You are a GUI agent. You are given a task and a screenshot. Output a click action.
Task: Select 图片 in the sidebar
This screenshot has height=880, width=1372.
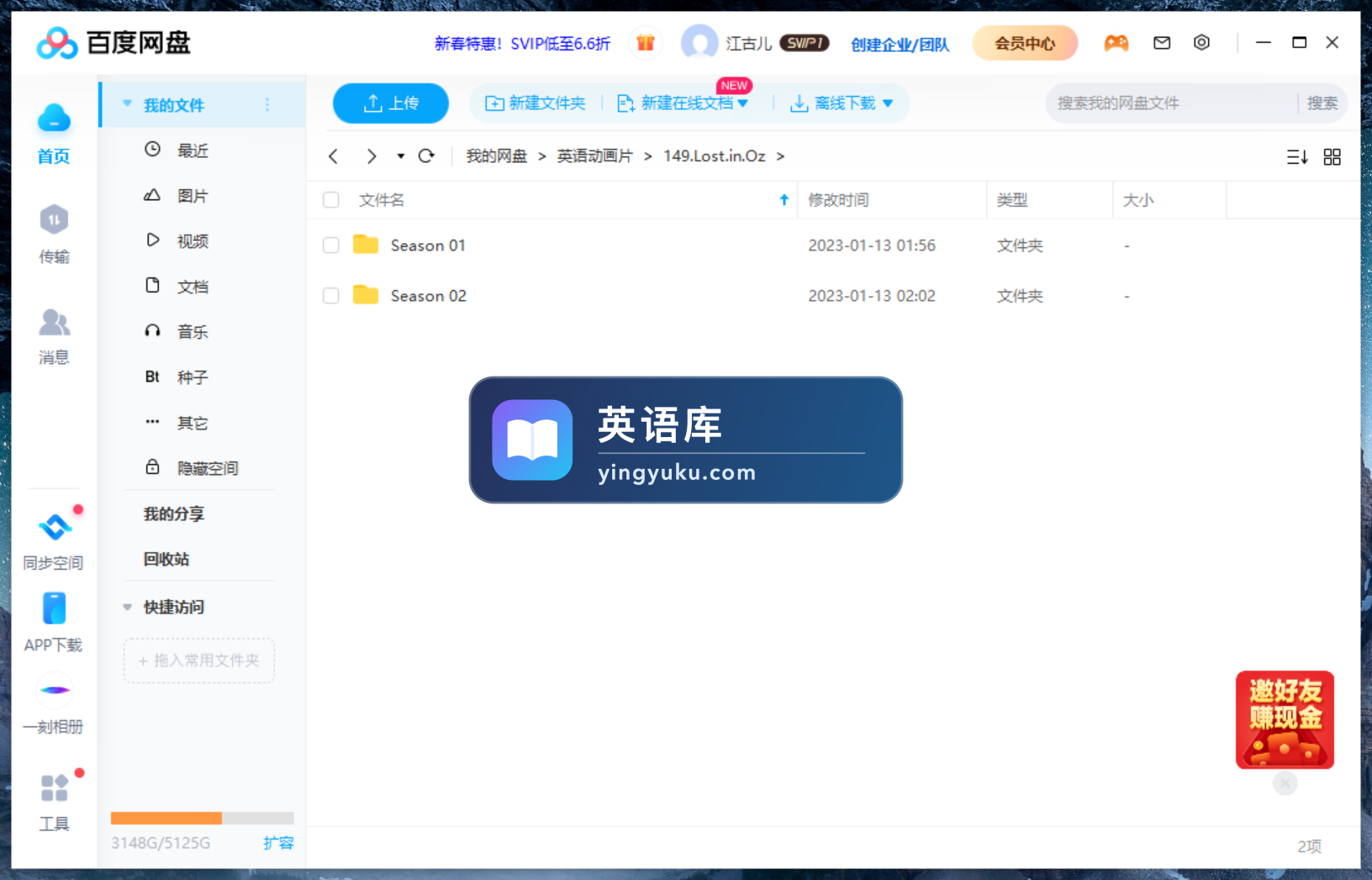[x=193, y=196]
